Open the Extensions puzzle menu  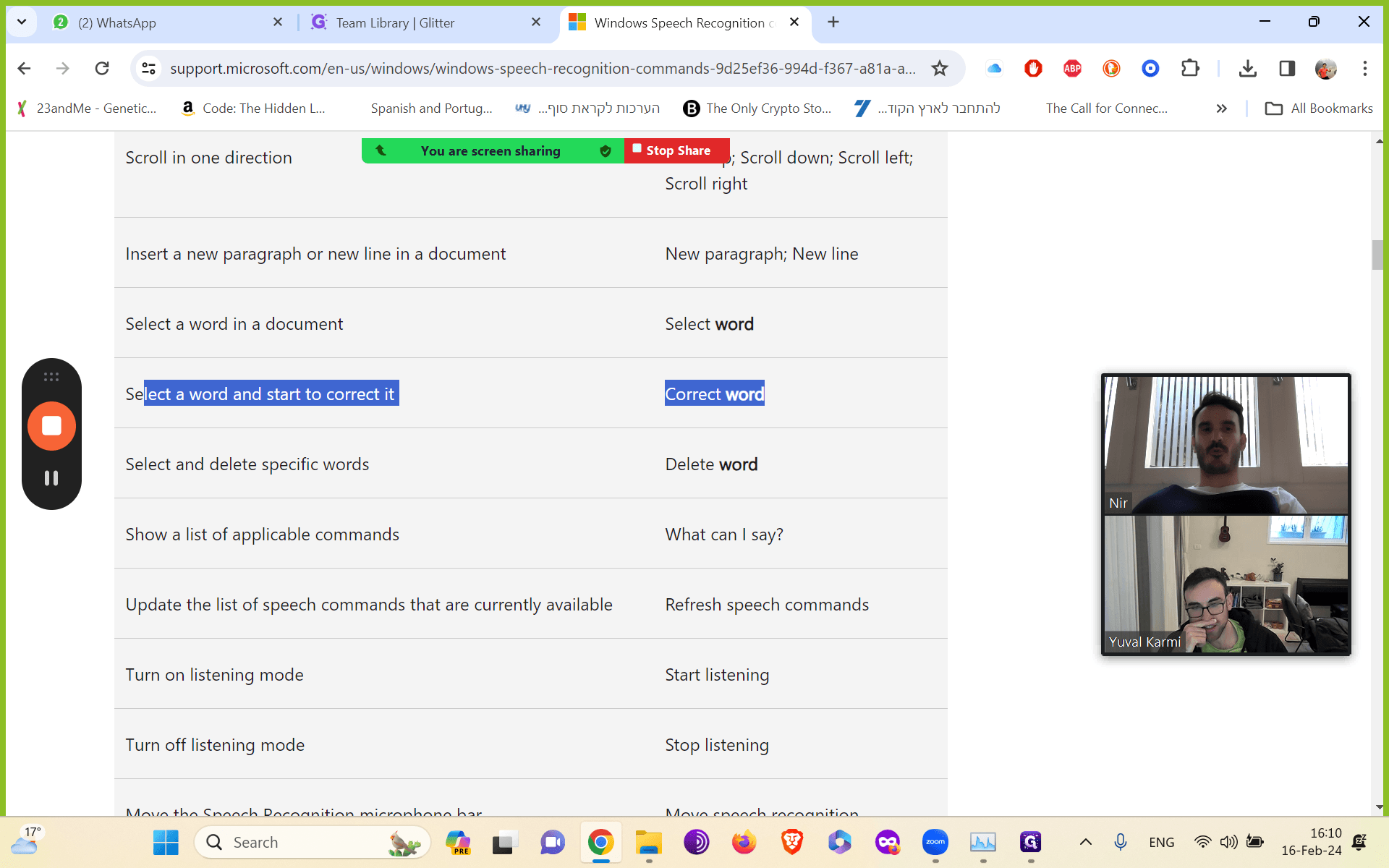(1190, 69)
